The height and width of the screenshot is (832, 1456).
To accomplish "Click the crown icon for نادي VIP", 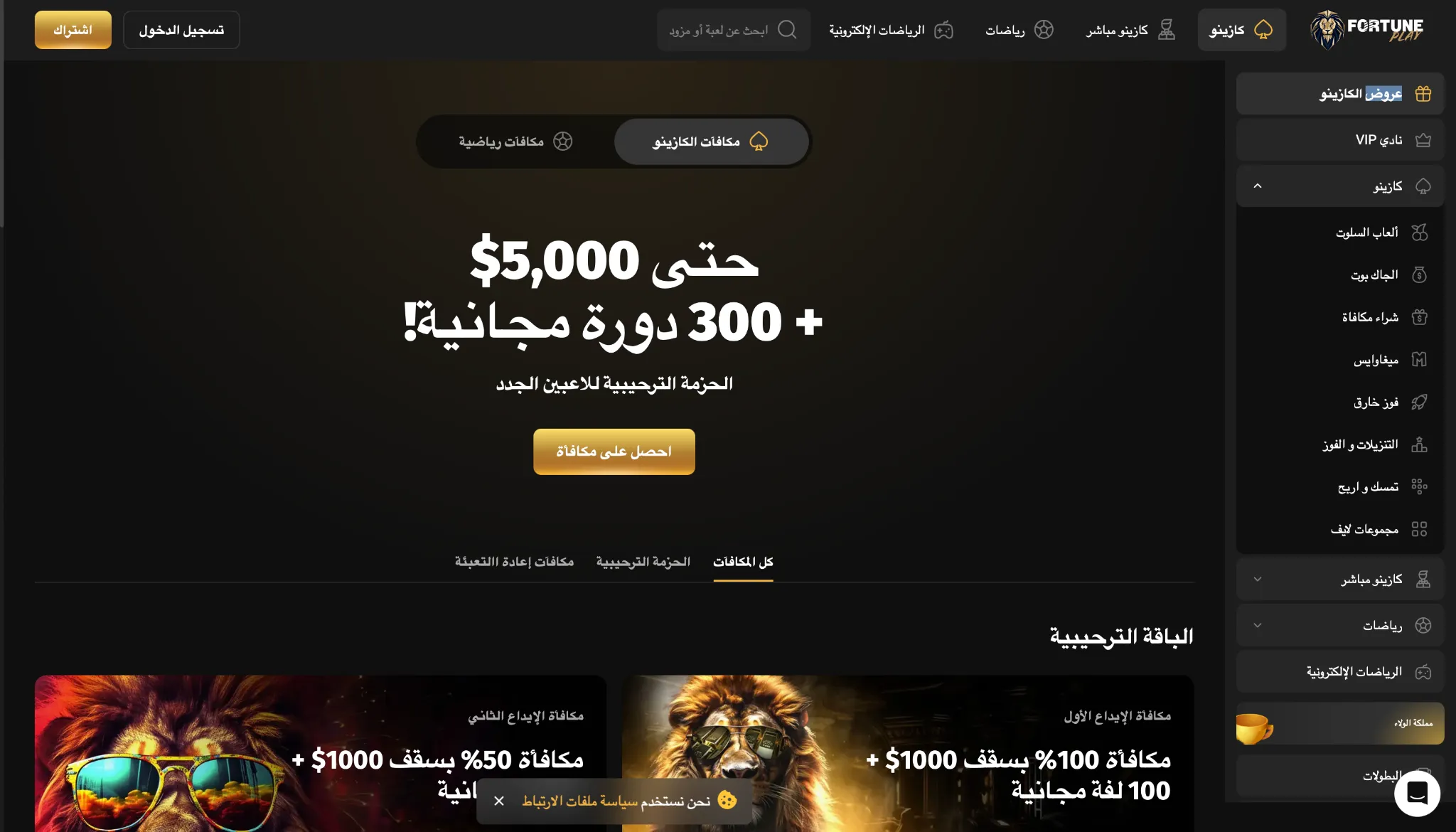I will (x=1423, y=140).
